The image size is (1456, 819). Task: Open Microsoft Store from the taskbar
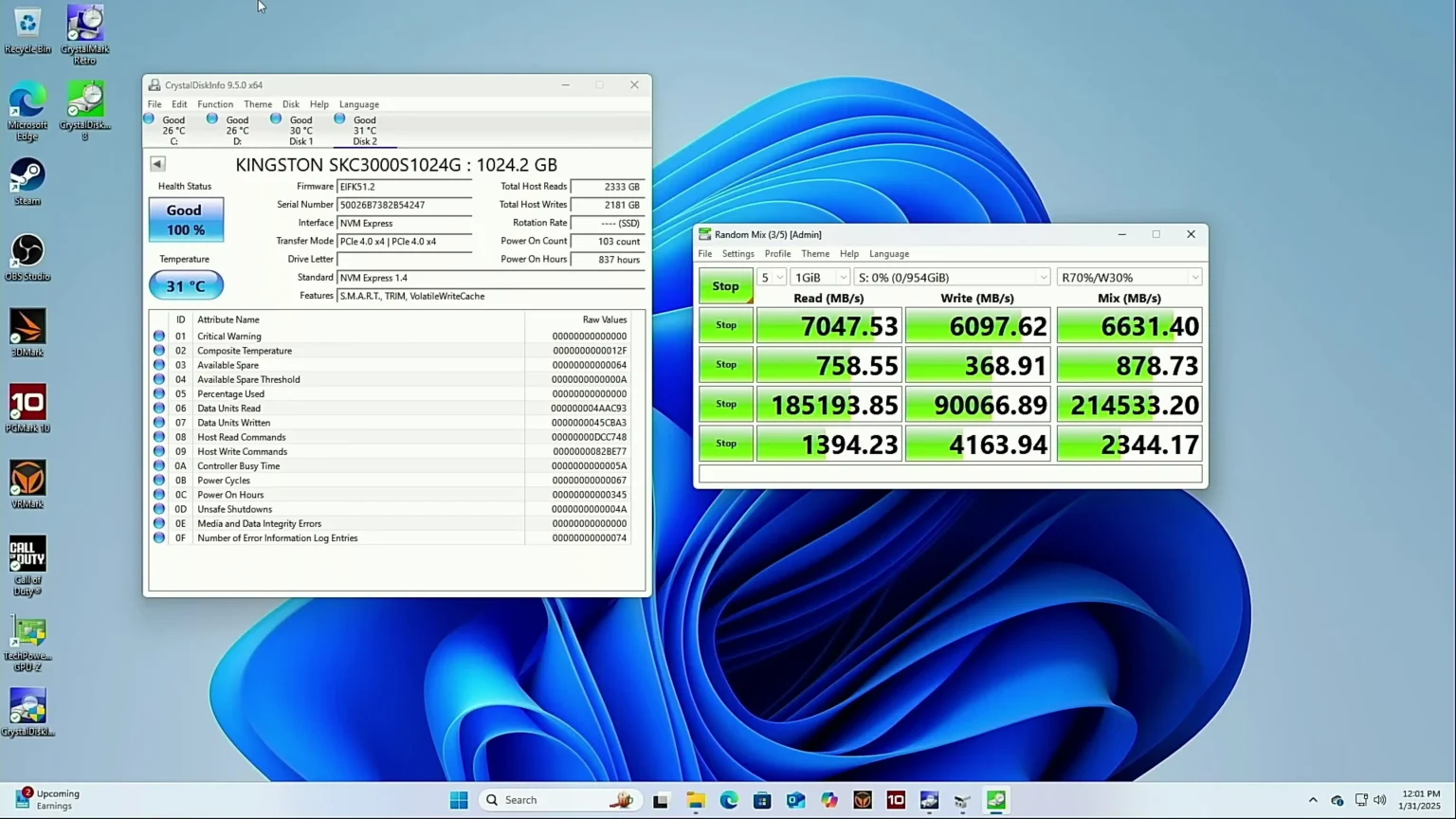tap(762, 800)
